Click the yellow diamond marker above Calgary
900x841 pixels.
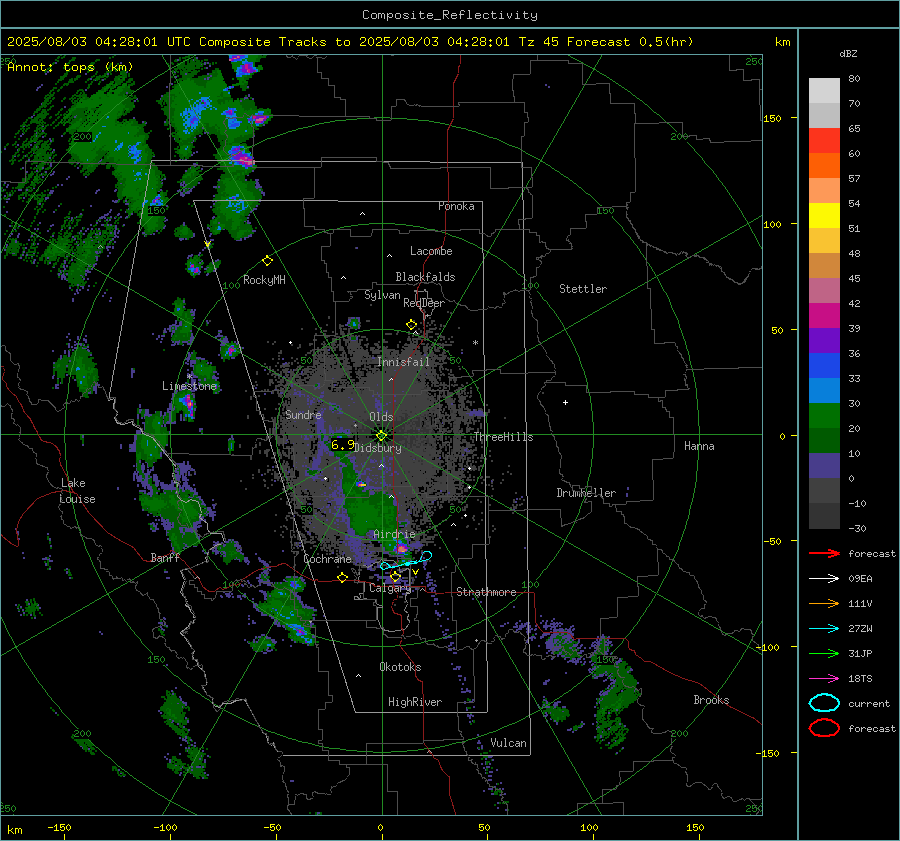pos(395,576)
